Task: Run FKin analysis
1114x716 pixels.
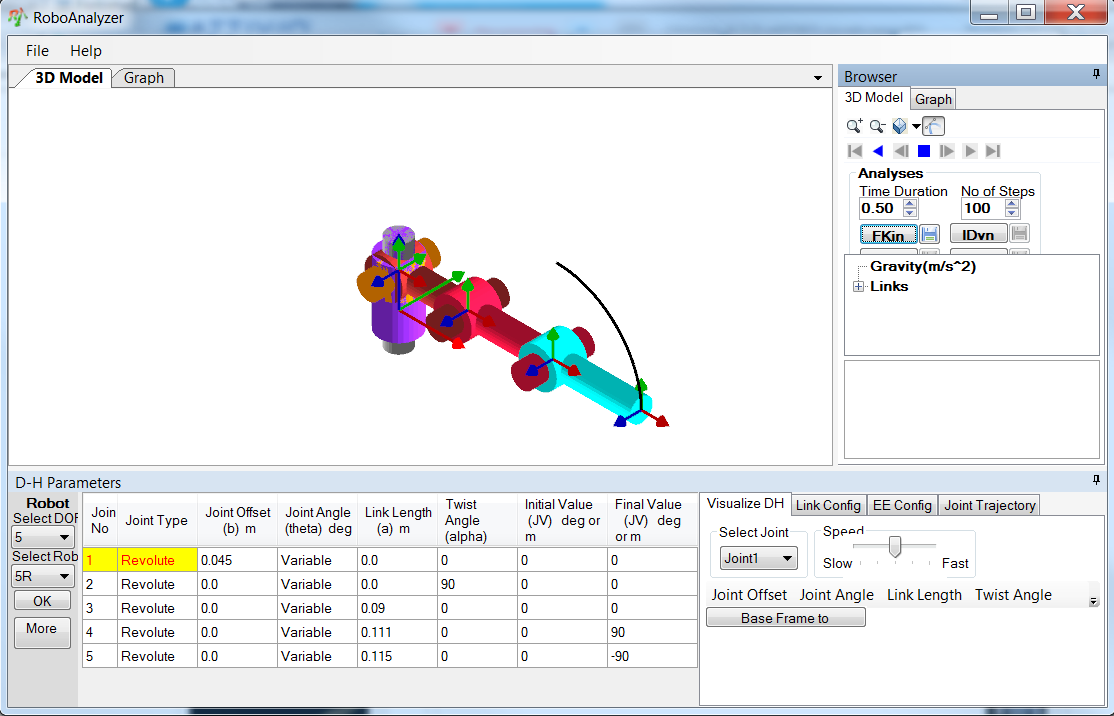Action: (x=888, y=234)
